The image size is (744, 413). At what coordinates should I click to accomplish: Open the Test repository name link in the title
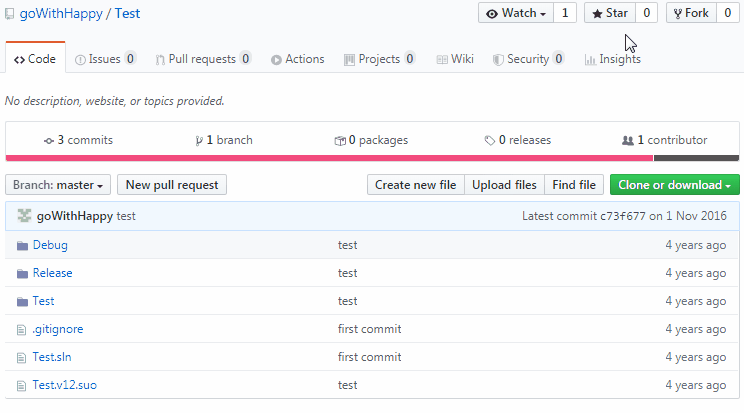tap(127, 13)
